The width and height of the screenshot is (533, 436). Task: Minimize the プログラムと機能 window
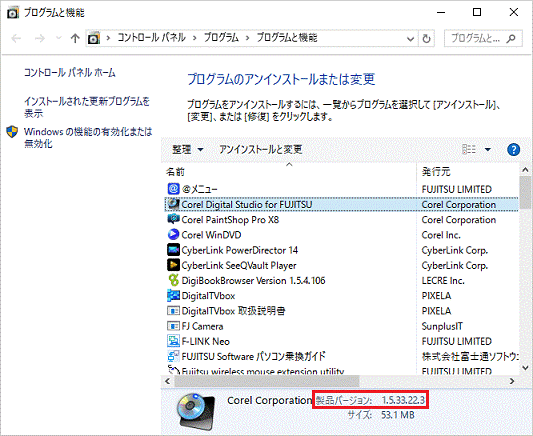pyautogui.click(x=441, y=13)
